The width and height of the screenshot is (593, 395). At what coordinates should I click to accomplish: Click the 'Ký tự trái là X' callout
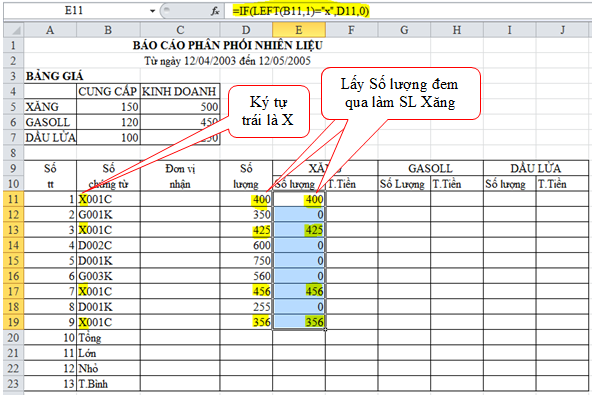pos(269,111)
